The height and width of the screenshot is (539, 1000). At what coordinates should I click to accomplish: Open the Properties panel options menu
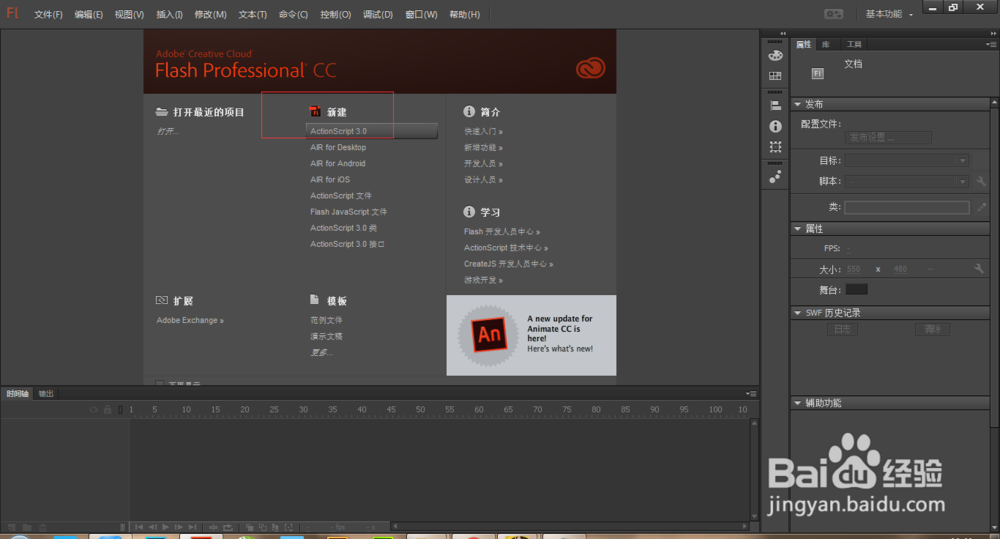click(990, 44)
